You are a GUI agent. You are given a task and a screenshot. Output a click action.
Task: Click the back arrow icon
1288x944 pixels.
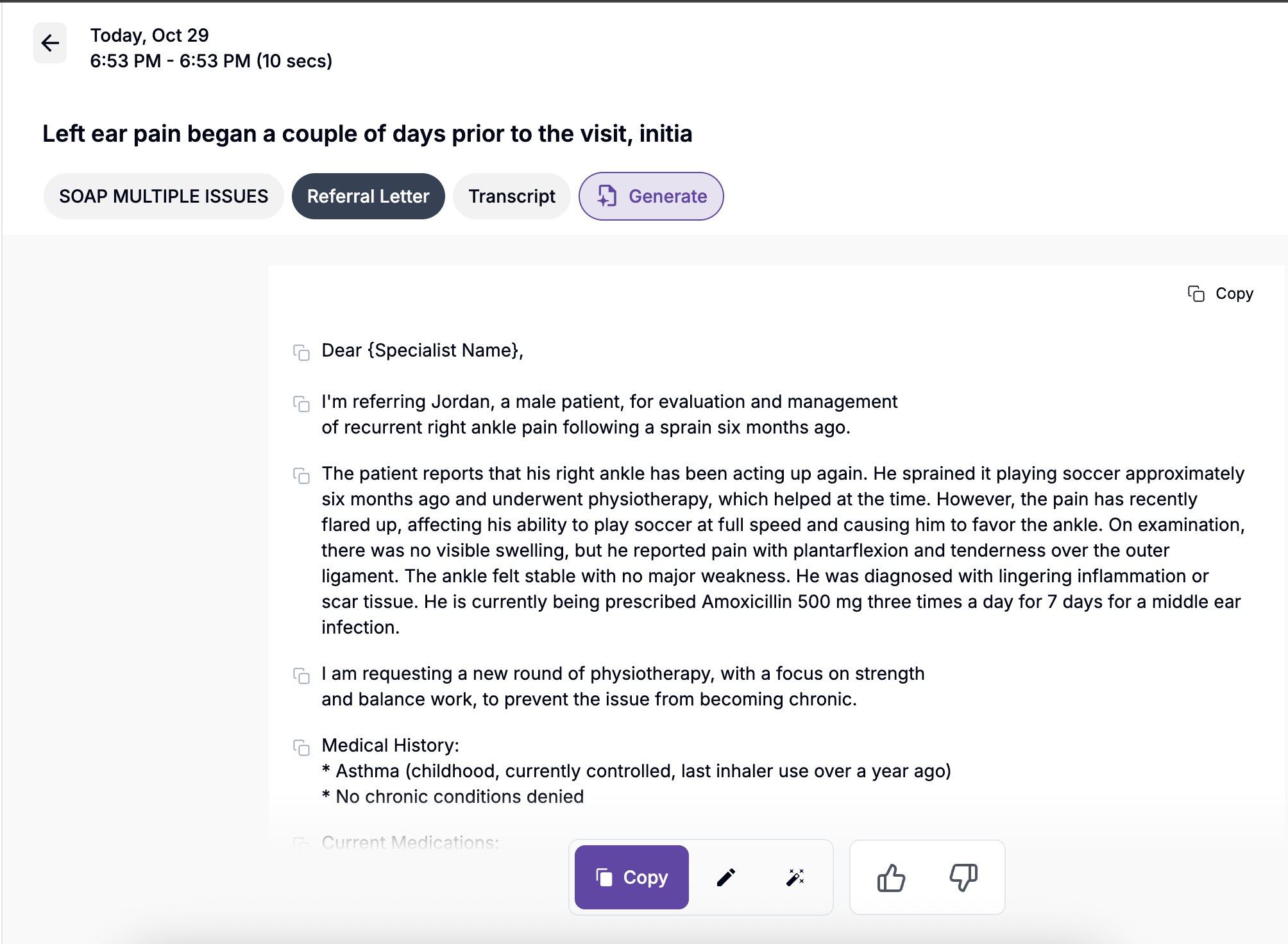[x=50, y=43]
